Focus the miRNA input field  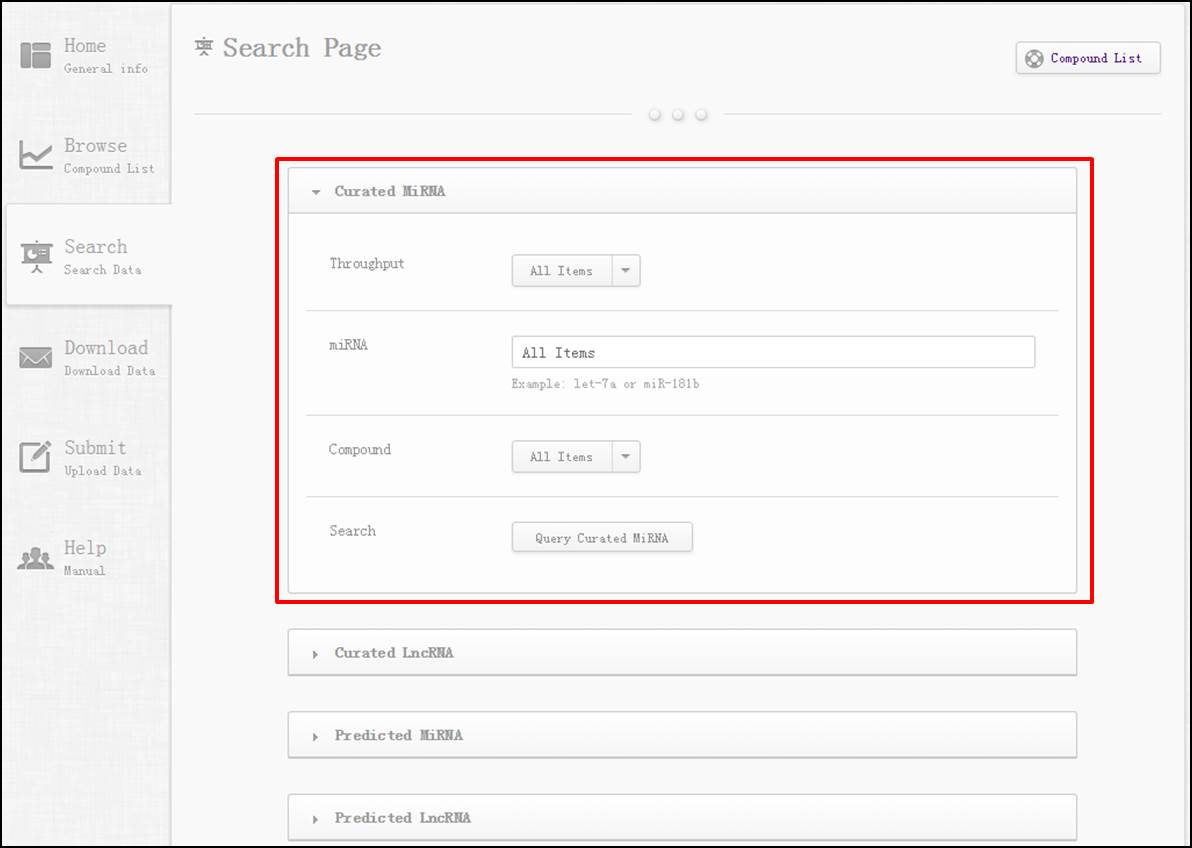(x=773, y=352)
